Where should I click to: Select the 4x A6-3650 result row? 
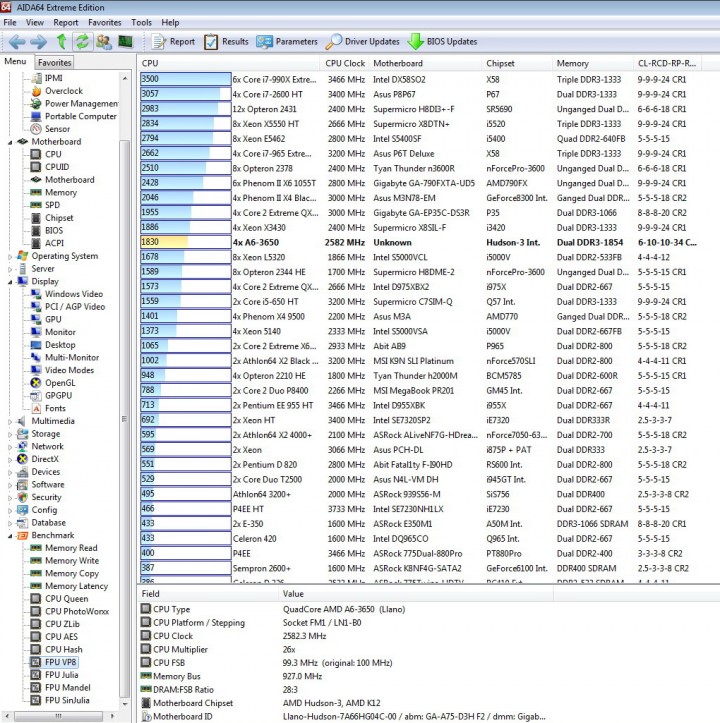pyautogui.click(x=420, y=243)
